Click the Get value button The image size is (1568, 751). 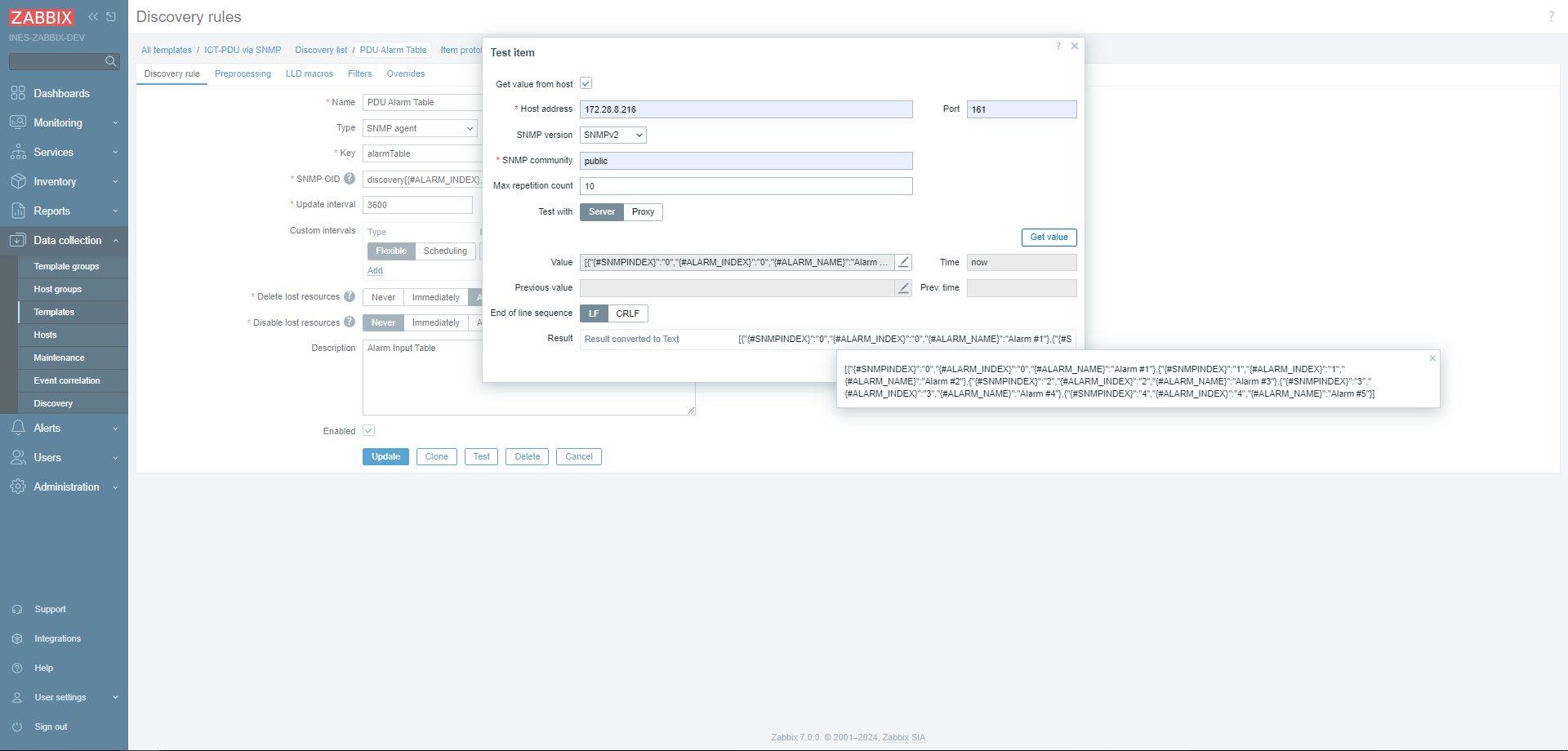[x=1049, y=237]
